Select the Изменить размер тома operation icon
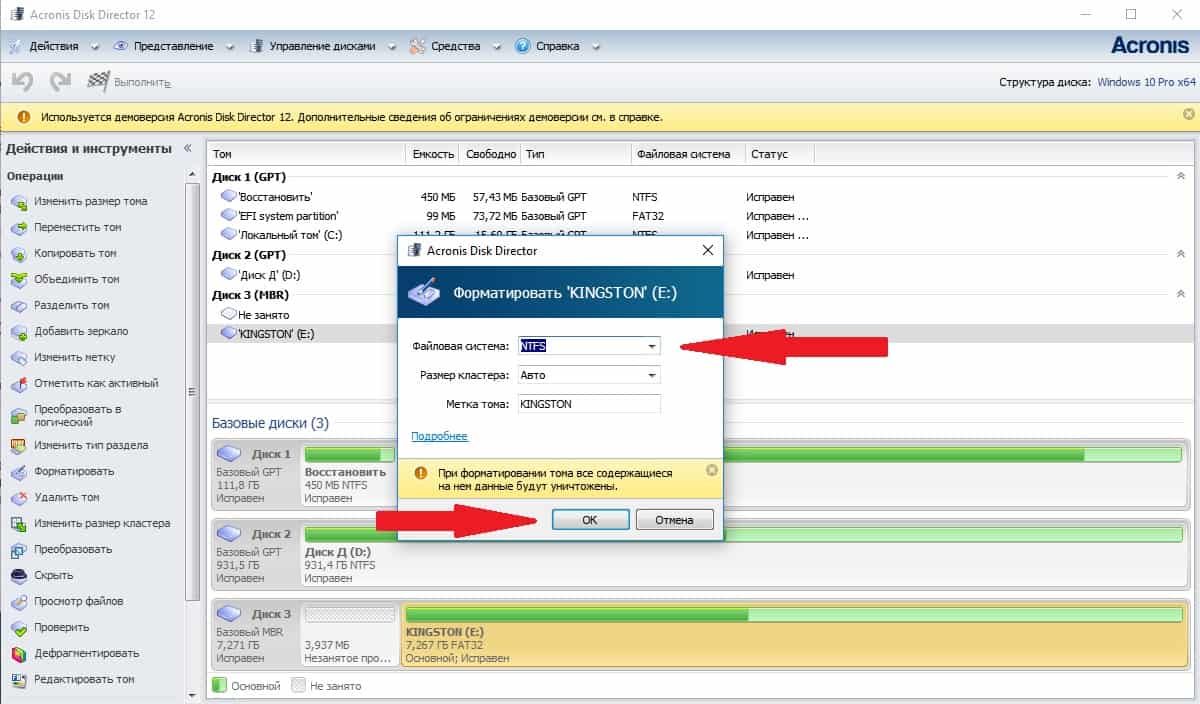The height and width of the screenshot is (704, 1200). click(x=18, y=202)
